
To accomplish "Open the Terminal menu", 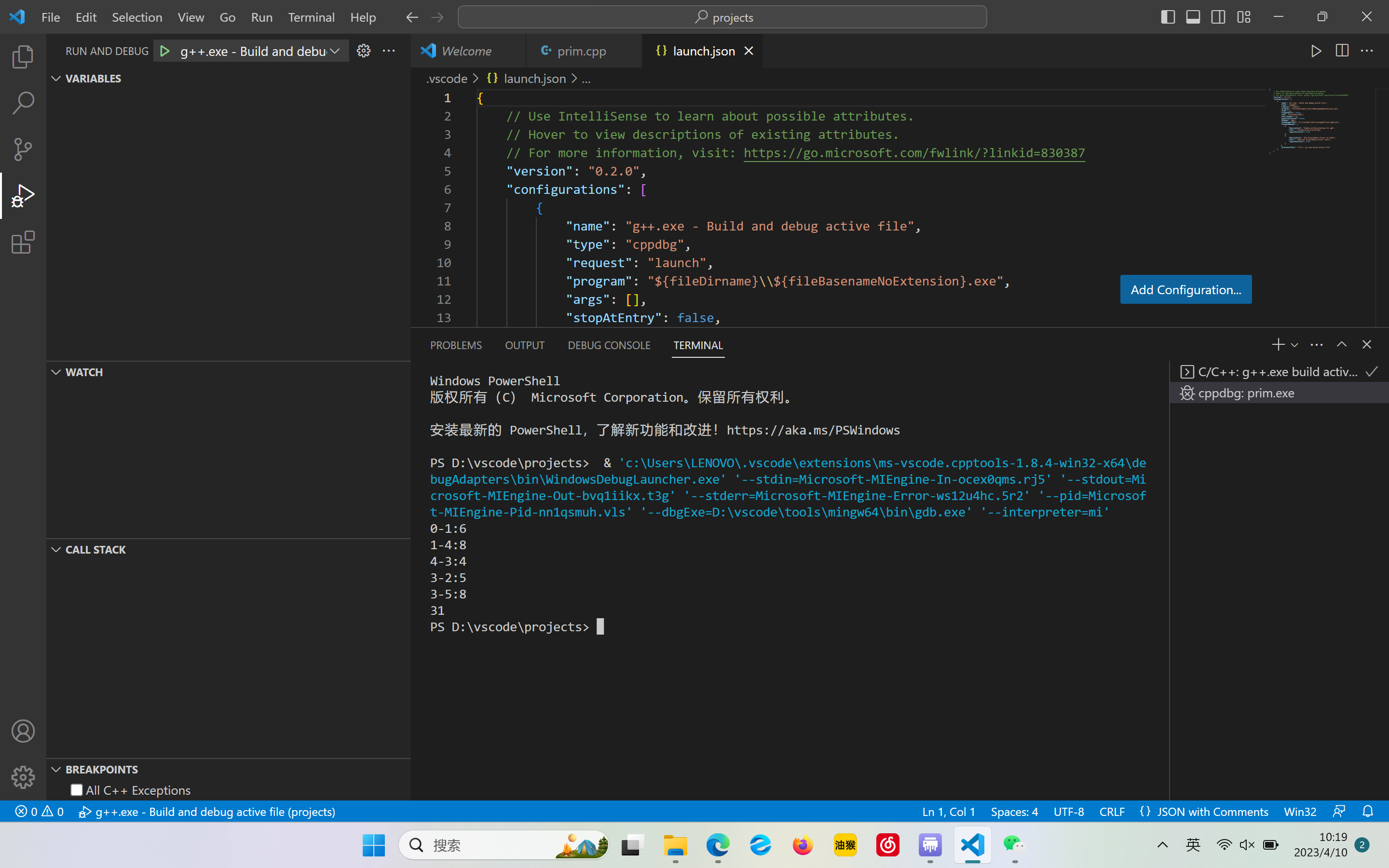I will [x=311, y=17].
